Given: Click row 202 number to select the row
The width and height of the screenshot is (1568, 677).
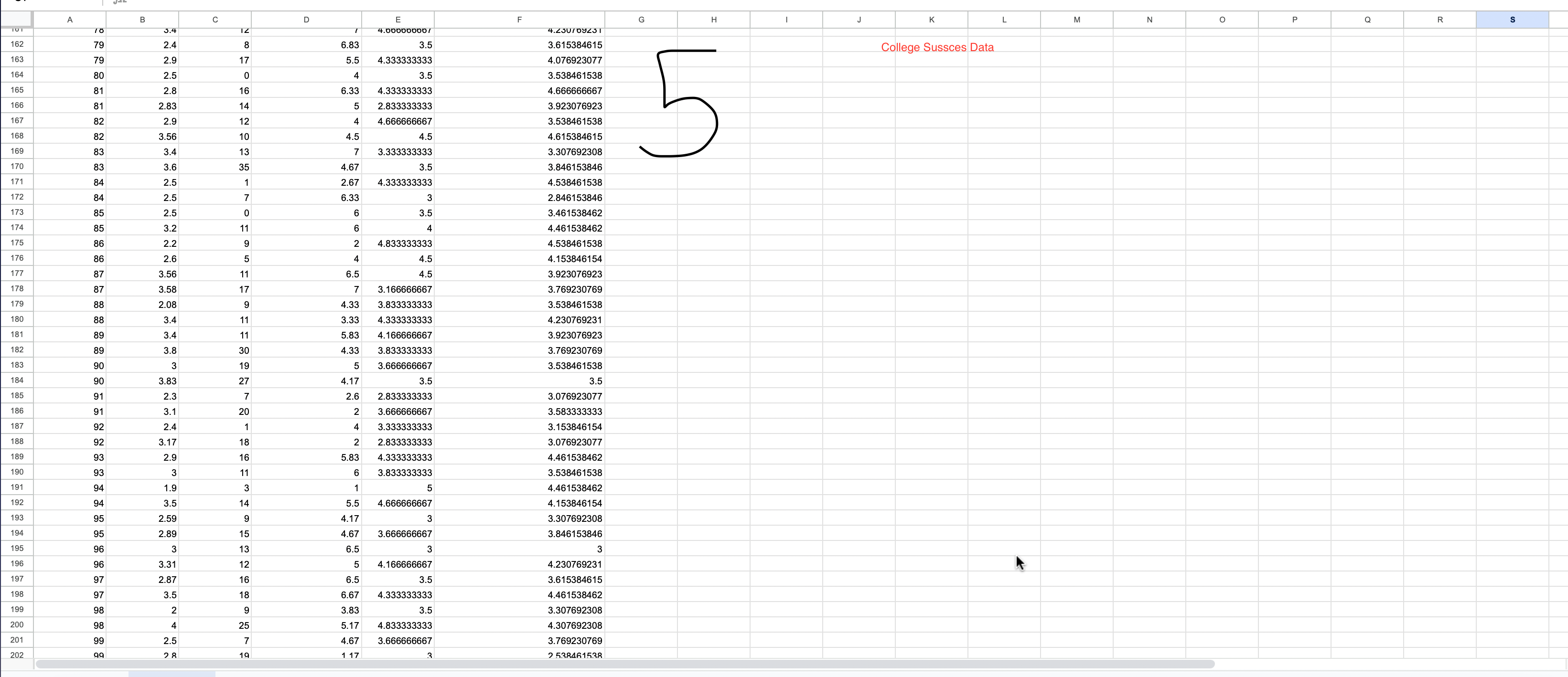Looking at the screenshot, I should pos(17,655).
